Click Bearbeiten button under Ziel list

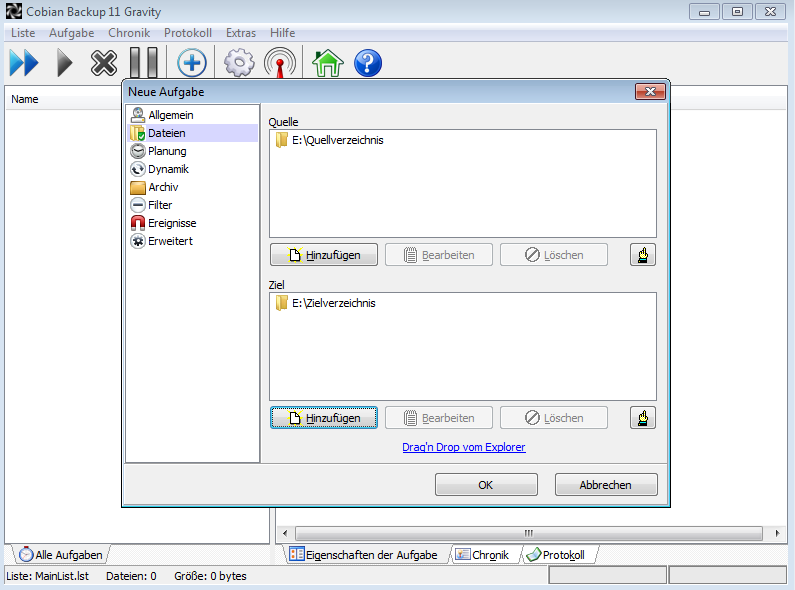pos(439,418)
